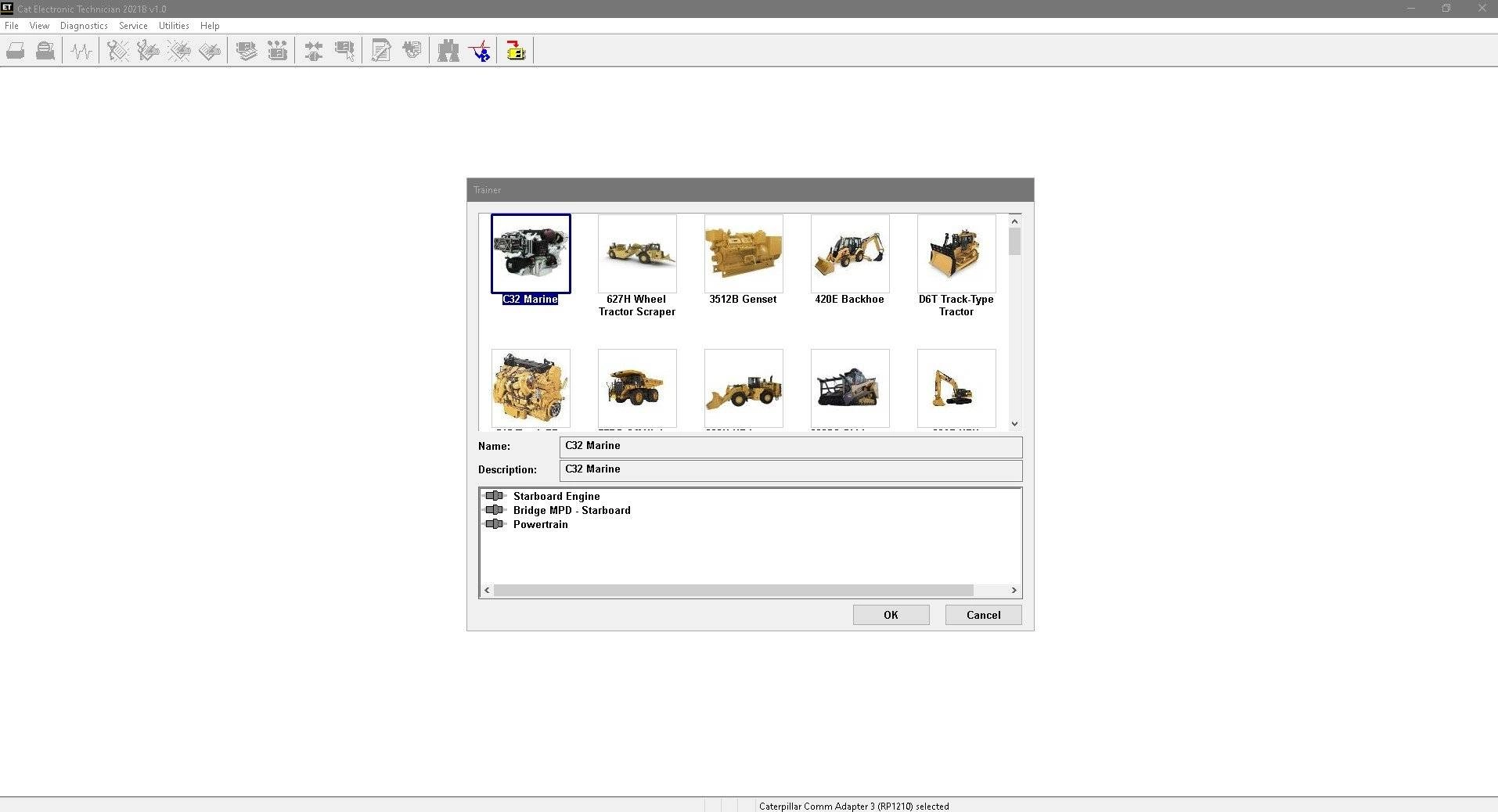Image resolution: width=1498 pixels, height=812 pixels.
Task: Select the Powertrain ECM entry
Action: coord(541,524)
